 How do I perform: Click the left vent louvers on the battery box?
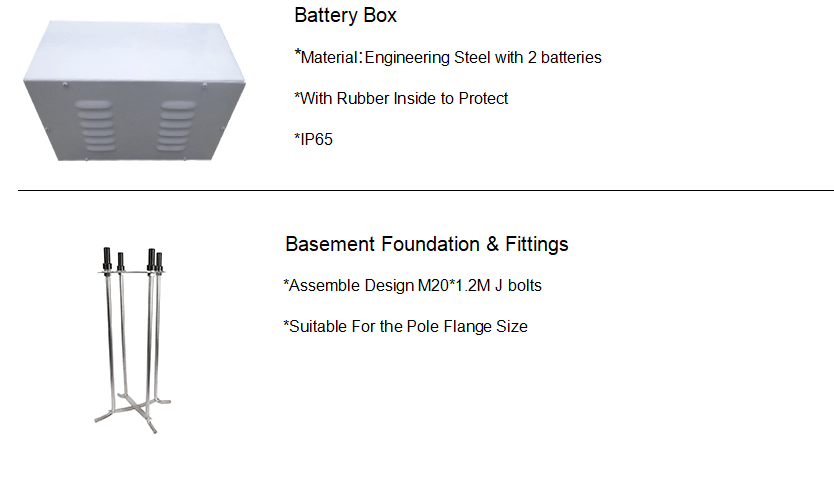(95, 125)
